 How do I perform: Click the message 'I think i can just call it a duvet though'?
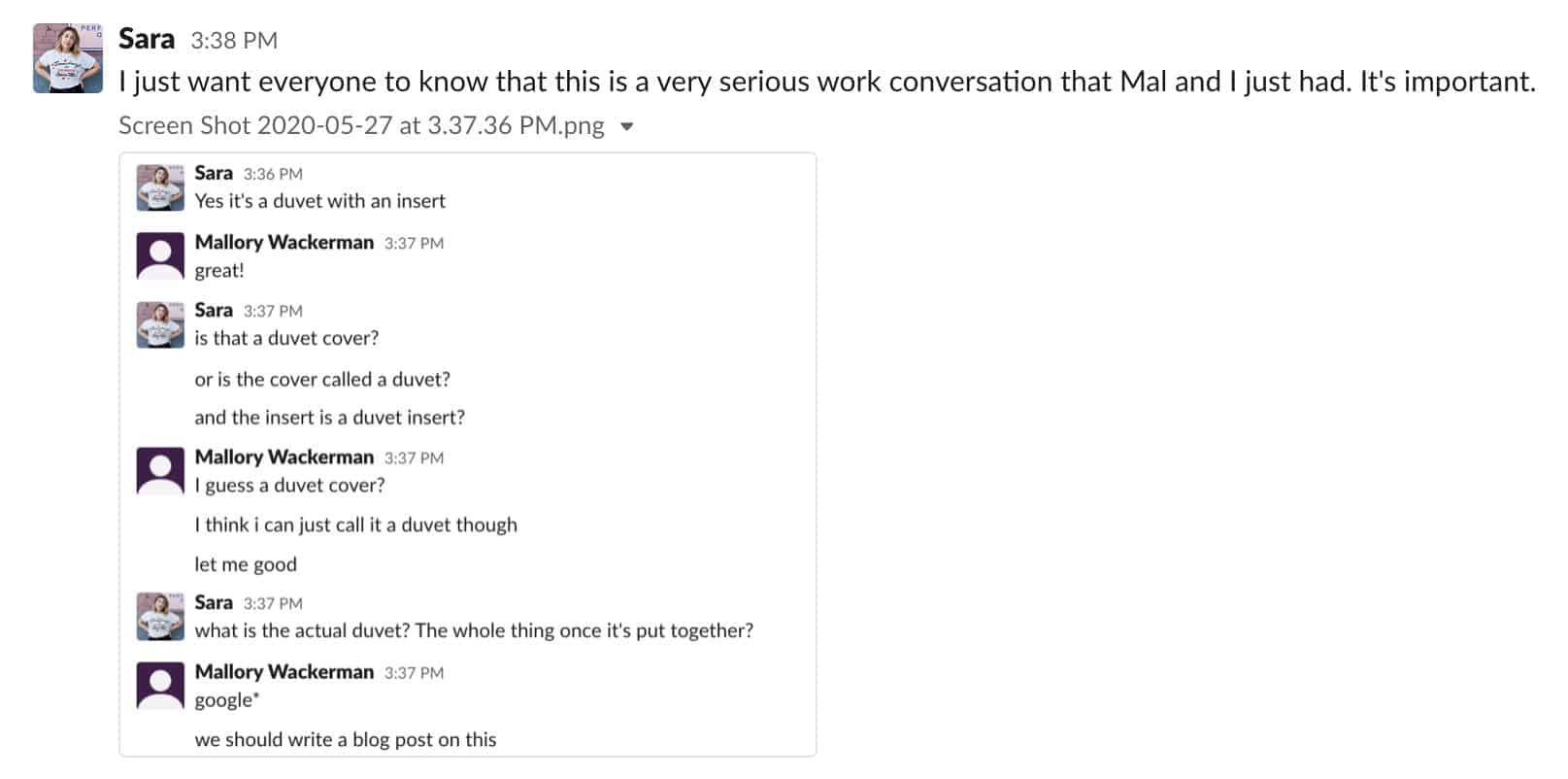point(356,525)
